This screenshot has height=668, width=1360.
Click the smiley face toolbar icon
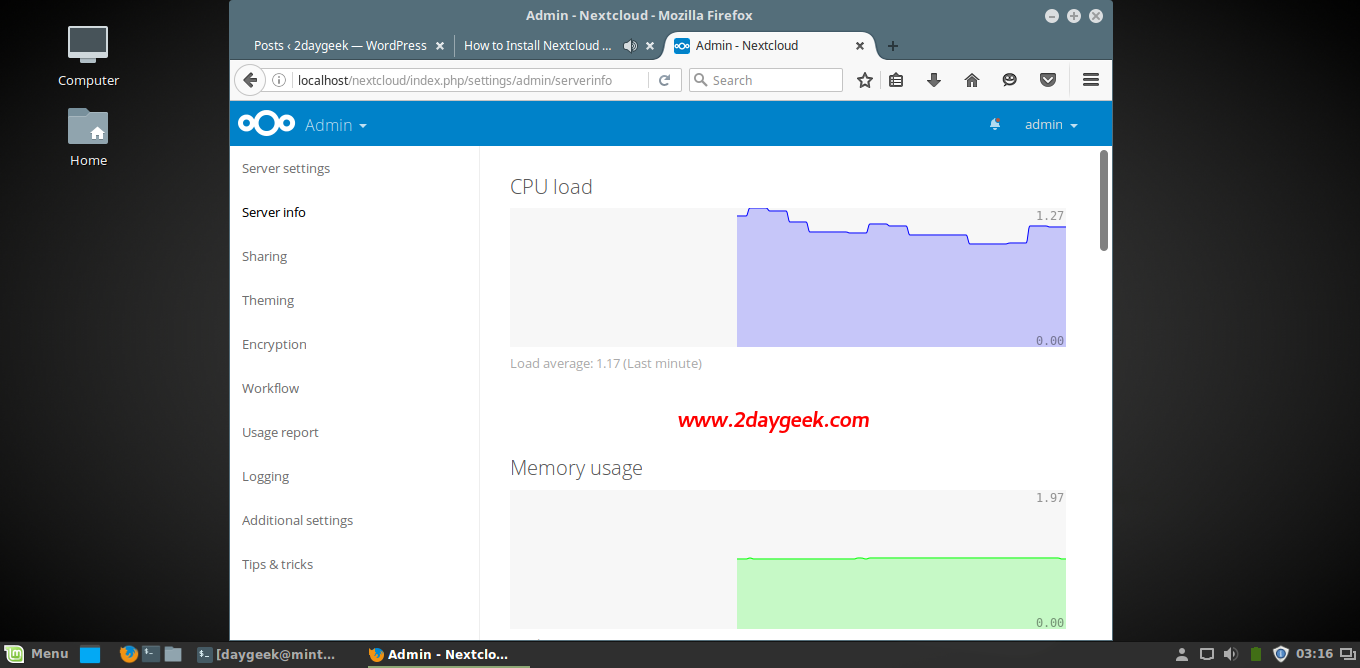pyautogui.click(x=1010, y=80)
